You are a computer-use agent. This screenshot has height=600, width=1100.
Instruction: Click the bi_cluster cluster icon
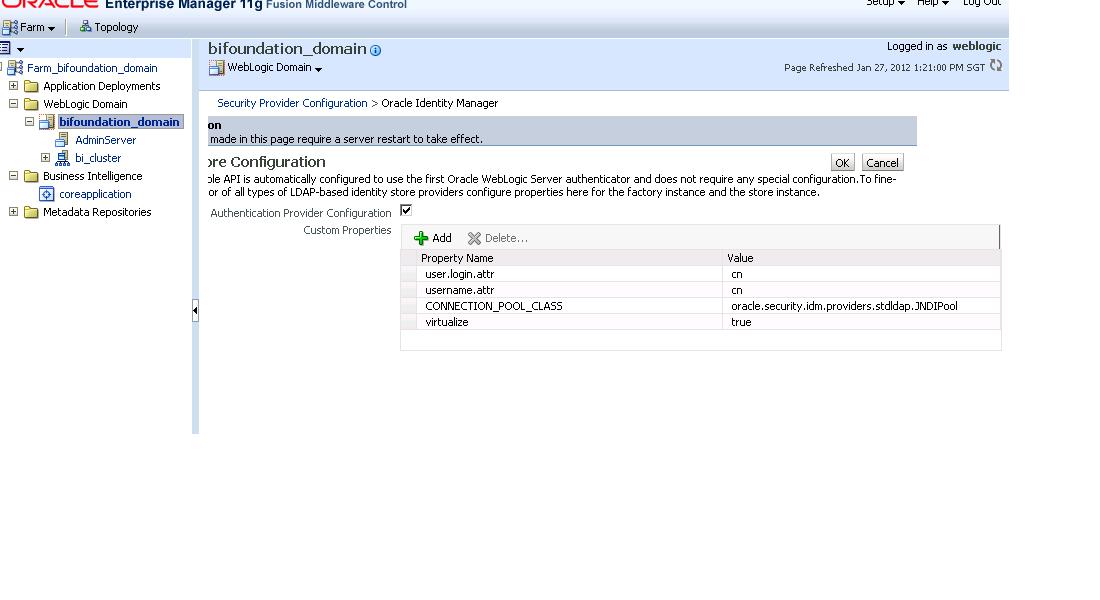pos(62,158)
